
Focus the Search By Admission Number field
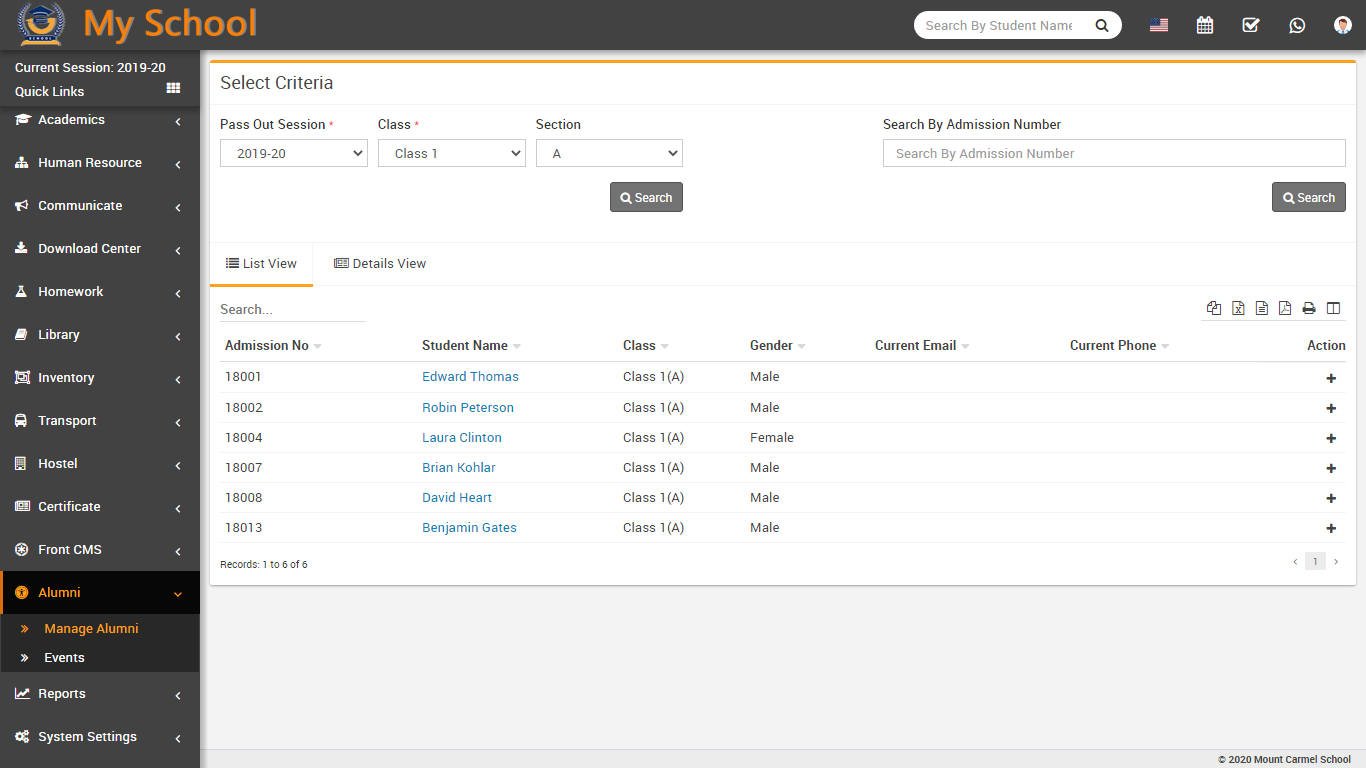(1114, 153)
